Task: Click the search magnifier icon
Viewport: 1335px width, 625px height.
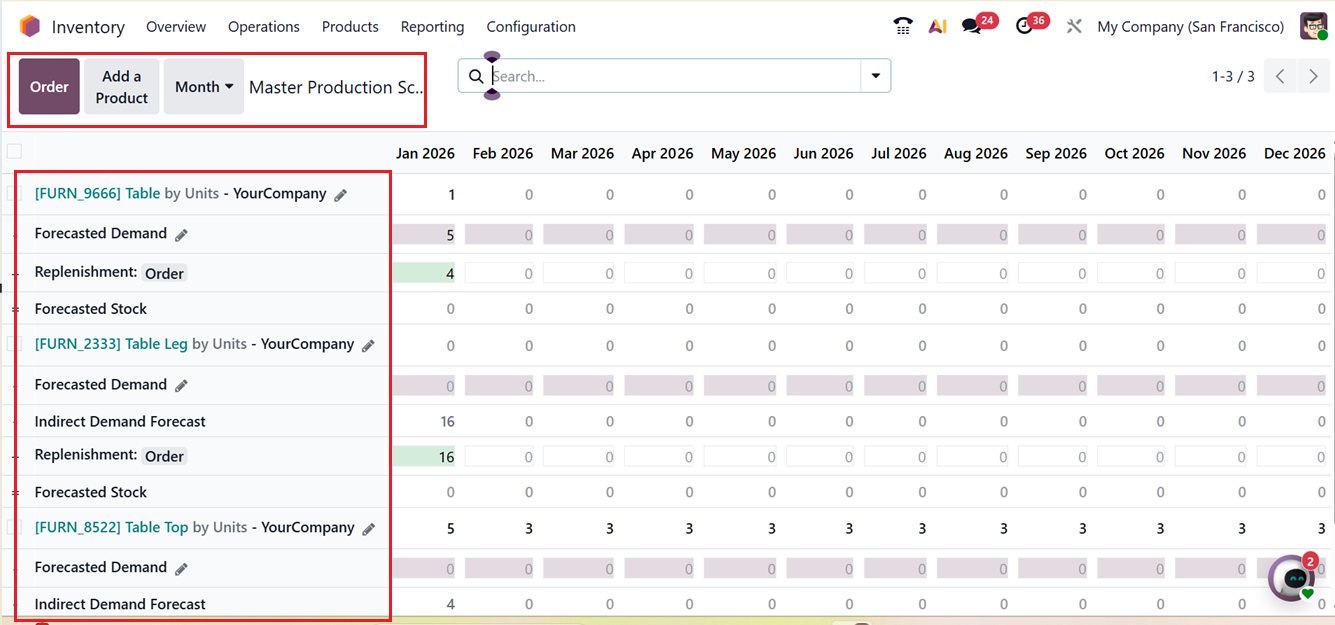Action: click(475, 75)
